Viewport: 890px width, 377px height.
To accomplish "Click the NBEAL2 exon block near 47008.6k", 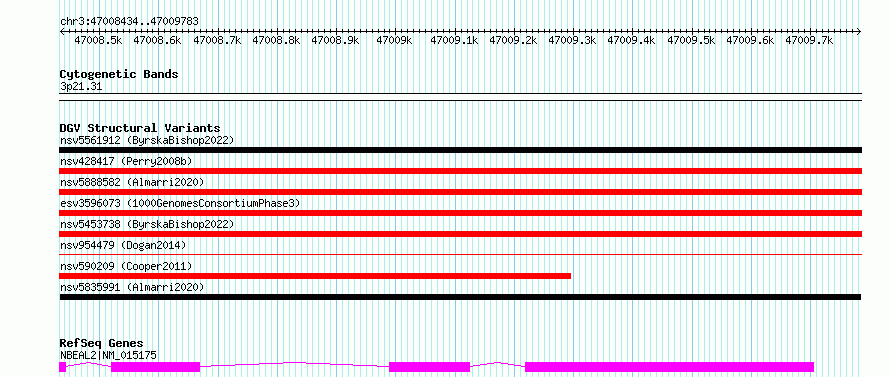I will (156, 367).
